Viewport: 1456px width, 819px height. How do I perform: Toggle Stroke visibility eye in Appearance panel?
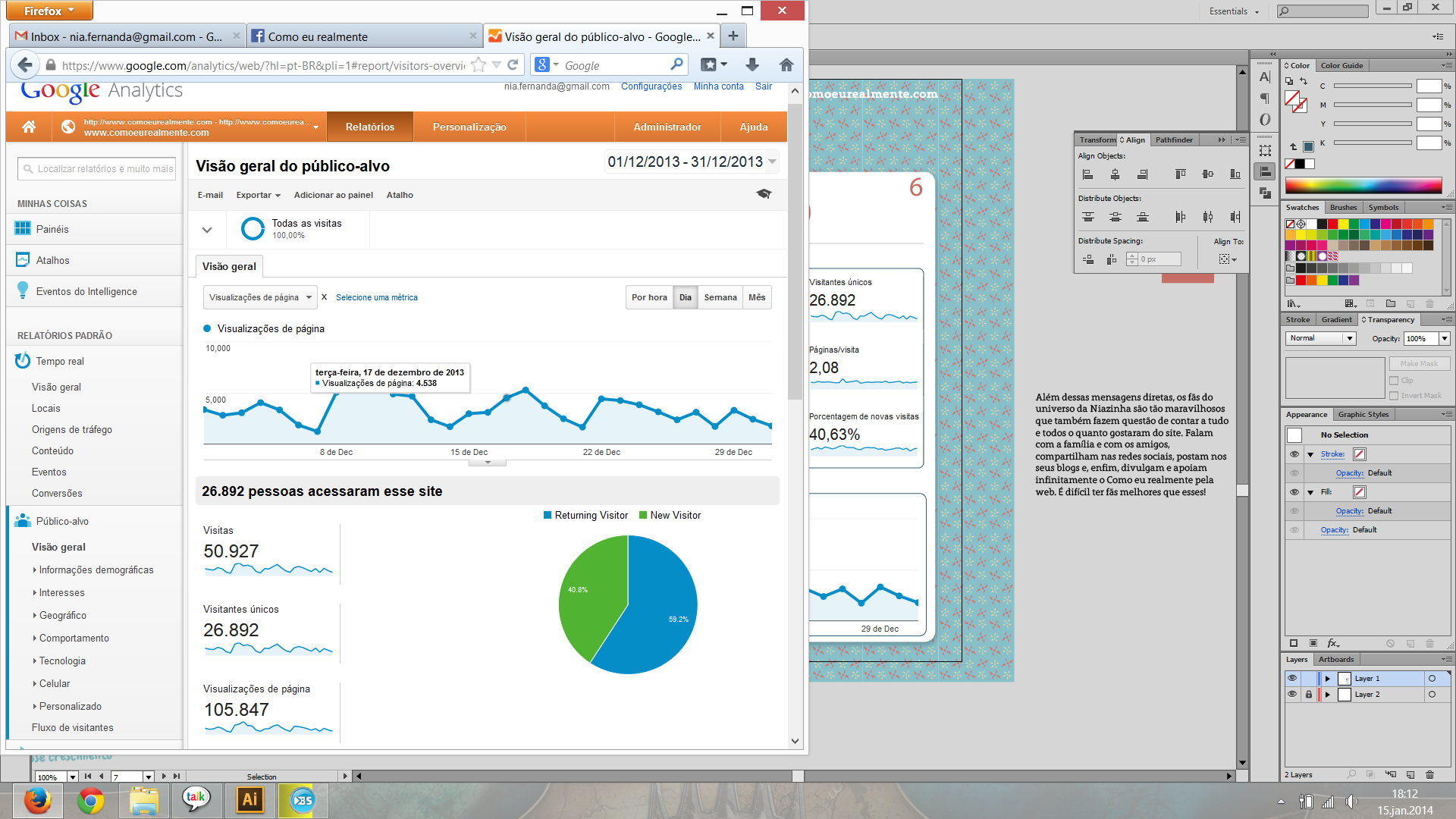[1294, 454]
